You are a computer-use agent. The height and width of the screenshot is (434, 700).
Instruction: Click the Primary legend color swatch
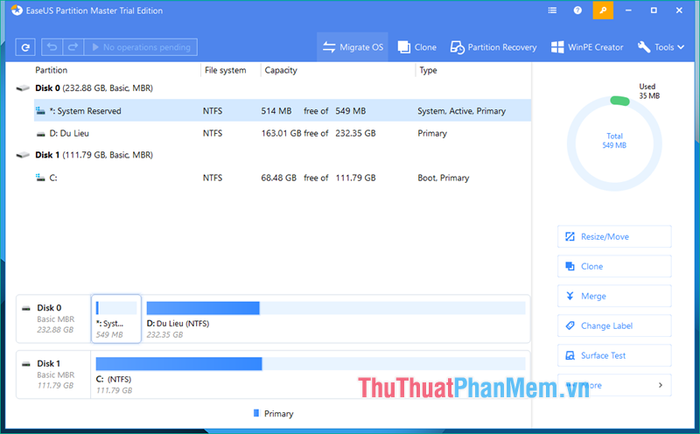pyautogui.click(x=256, y=413)
